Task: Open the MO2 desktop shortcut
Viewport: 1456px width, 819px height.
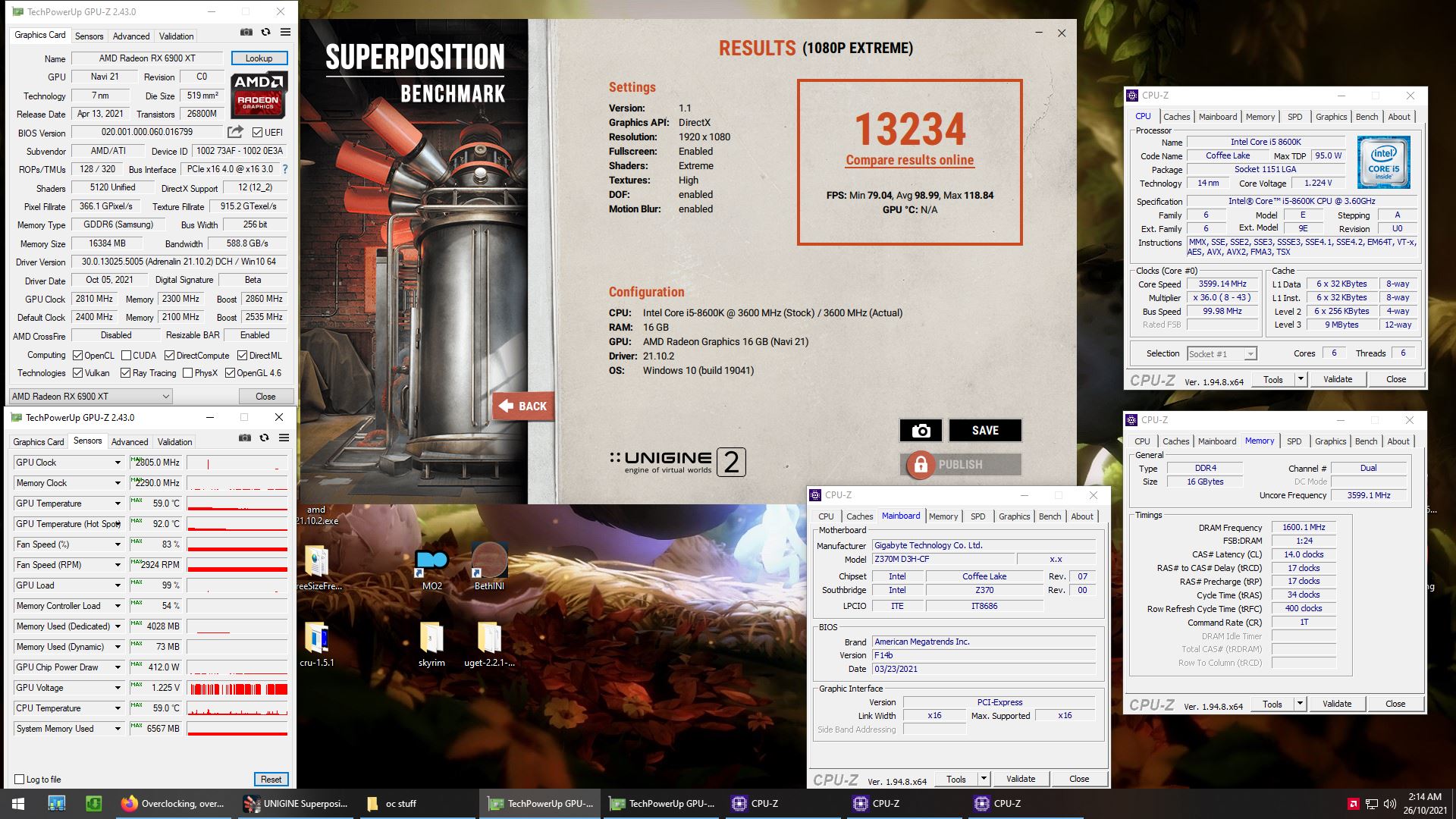Action: click(x=431, y=566)
